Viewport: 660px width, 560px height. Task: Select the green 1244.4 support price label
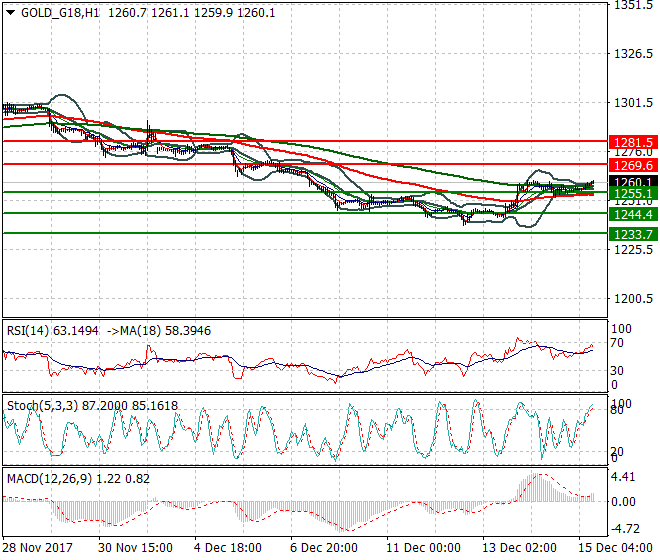pyautogui.click(x=633, y=215)
